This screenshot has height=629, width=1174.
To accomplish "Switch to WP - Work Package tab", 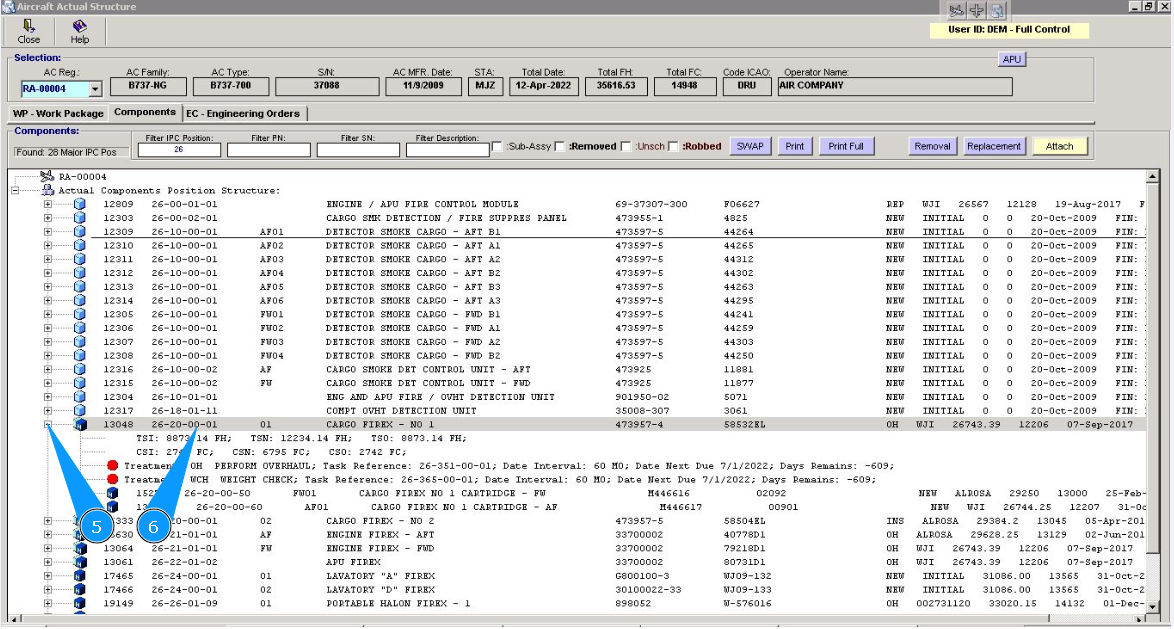I will point(58,113).
